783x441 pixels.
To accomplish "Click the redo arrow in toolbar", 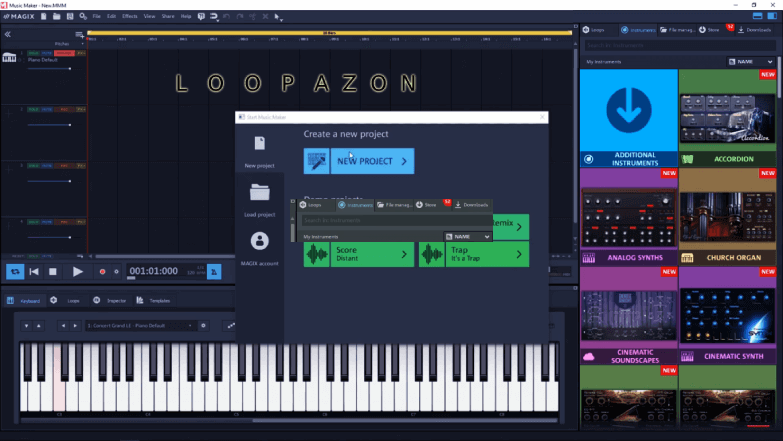I will point(240,16).
